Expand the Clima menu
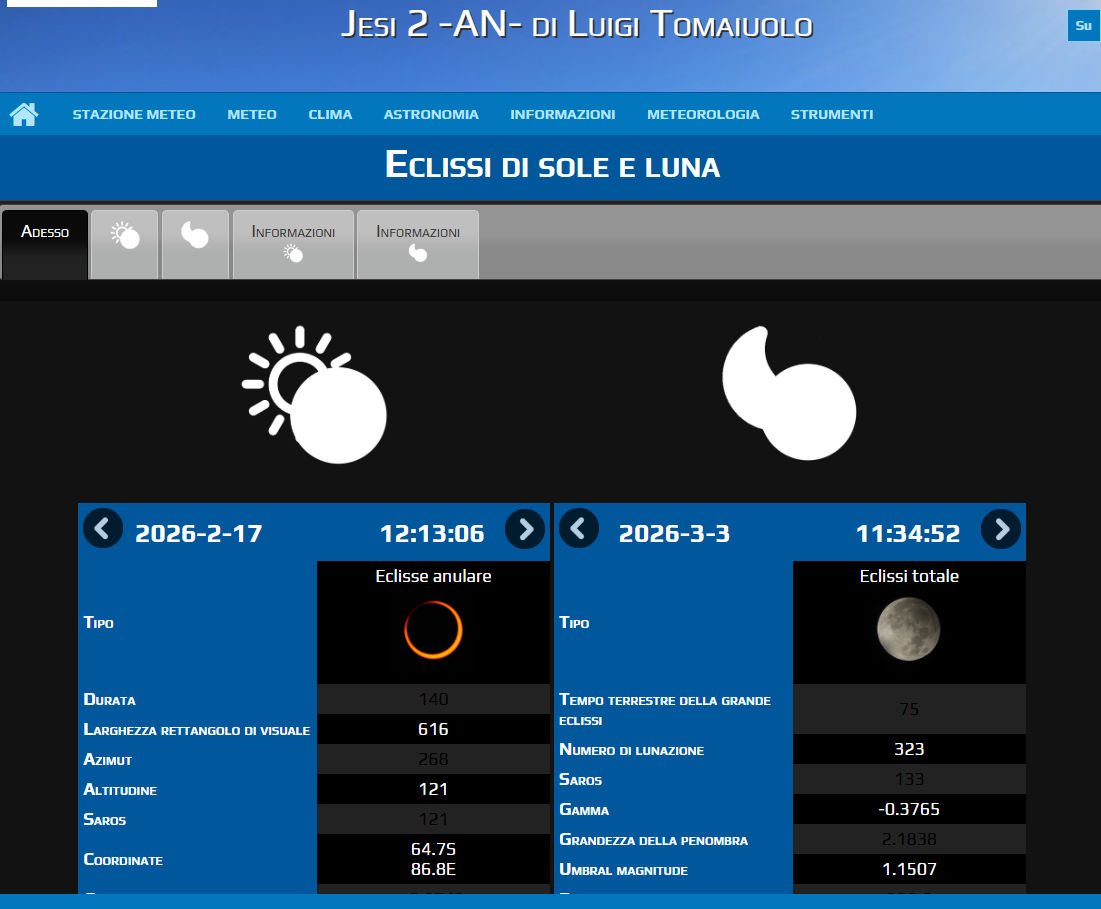The width and height of the screenshot is (1101, 909). pos(330,115)
